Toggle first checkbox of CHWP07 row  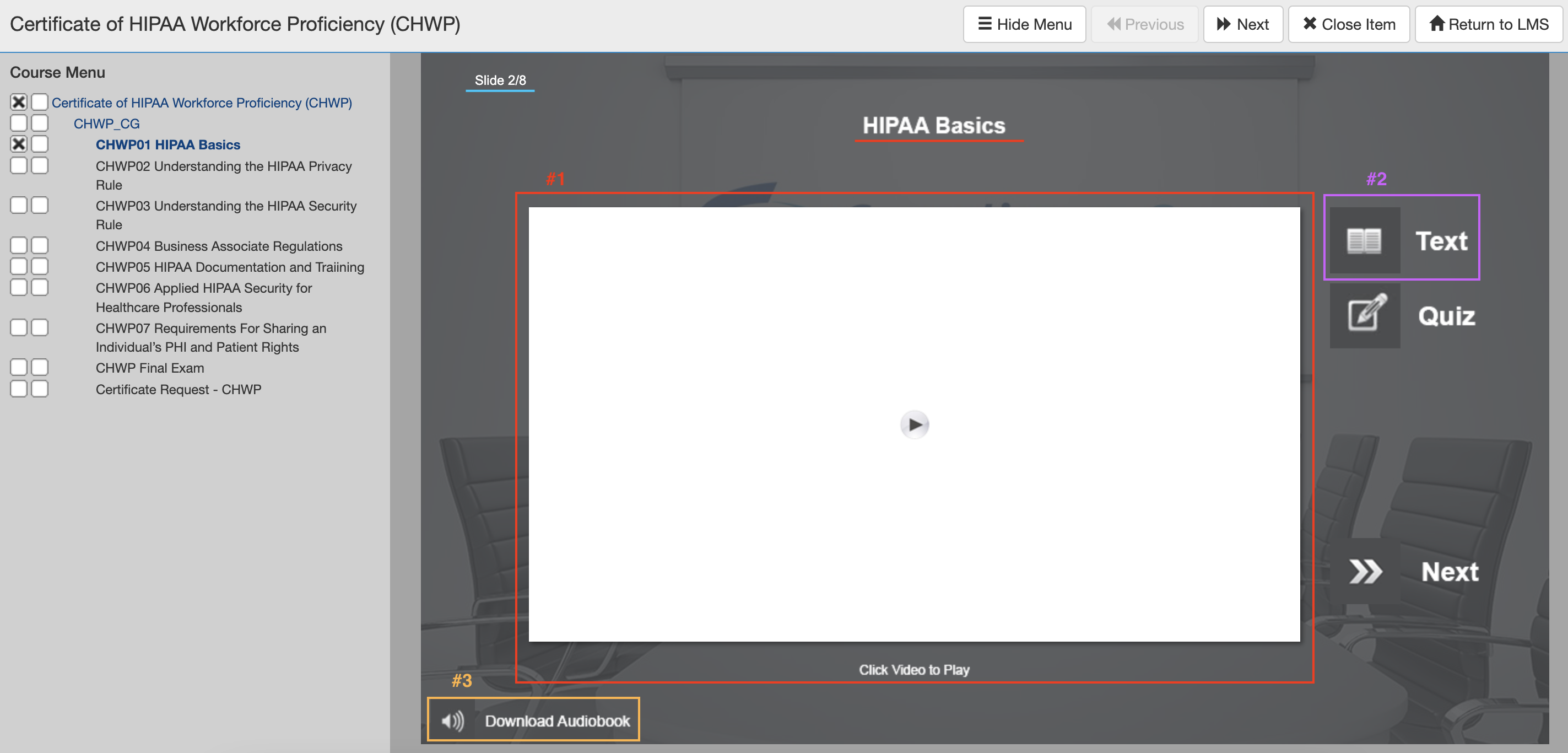click(x=19, y=328)
